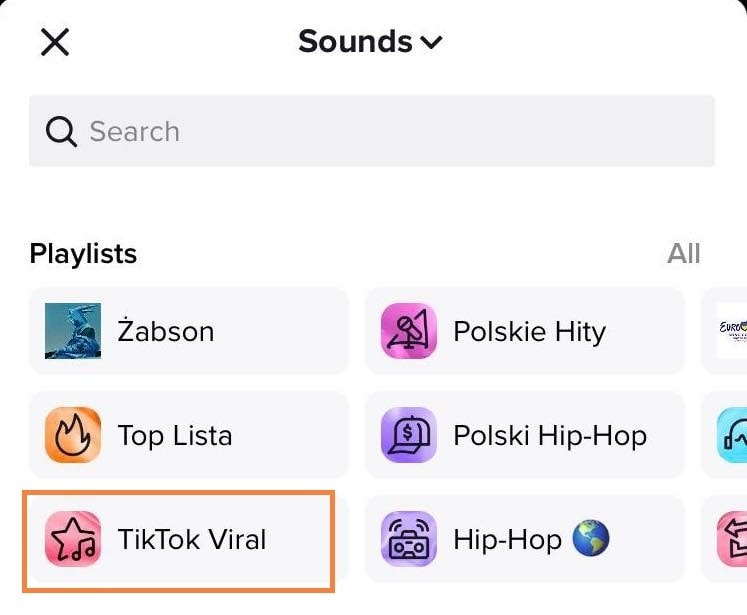Open the Polskie Hity playlist label
Image resolution: width=747 pixels, height=615 pixels.
click(x=529, y=332)
